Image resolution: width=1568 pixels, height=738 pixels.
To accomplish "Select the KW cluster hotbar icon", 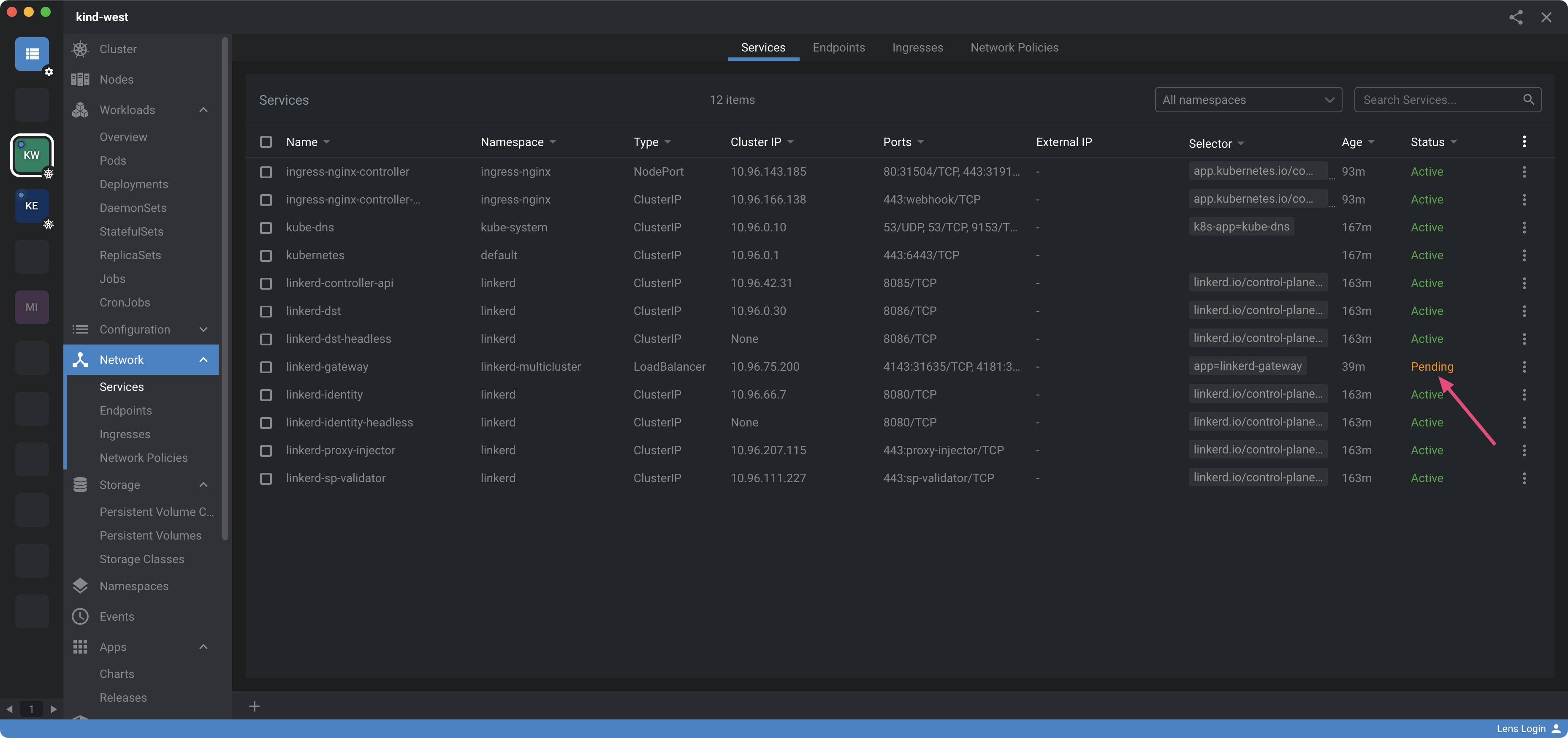I will click(32, 155).
